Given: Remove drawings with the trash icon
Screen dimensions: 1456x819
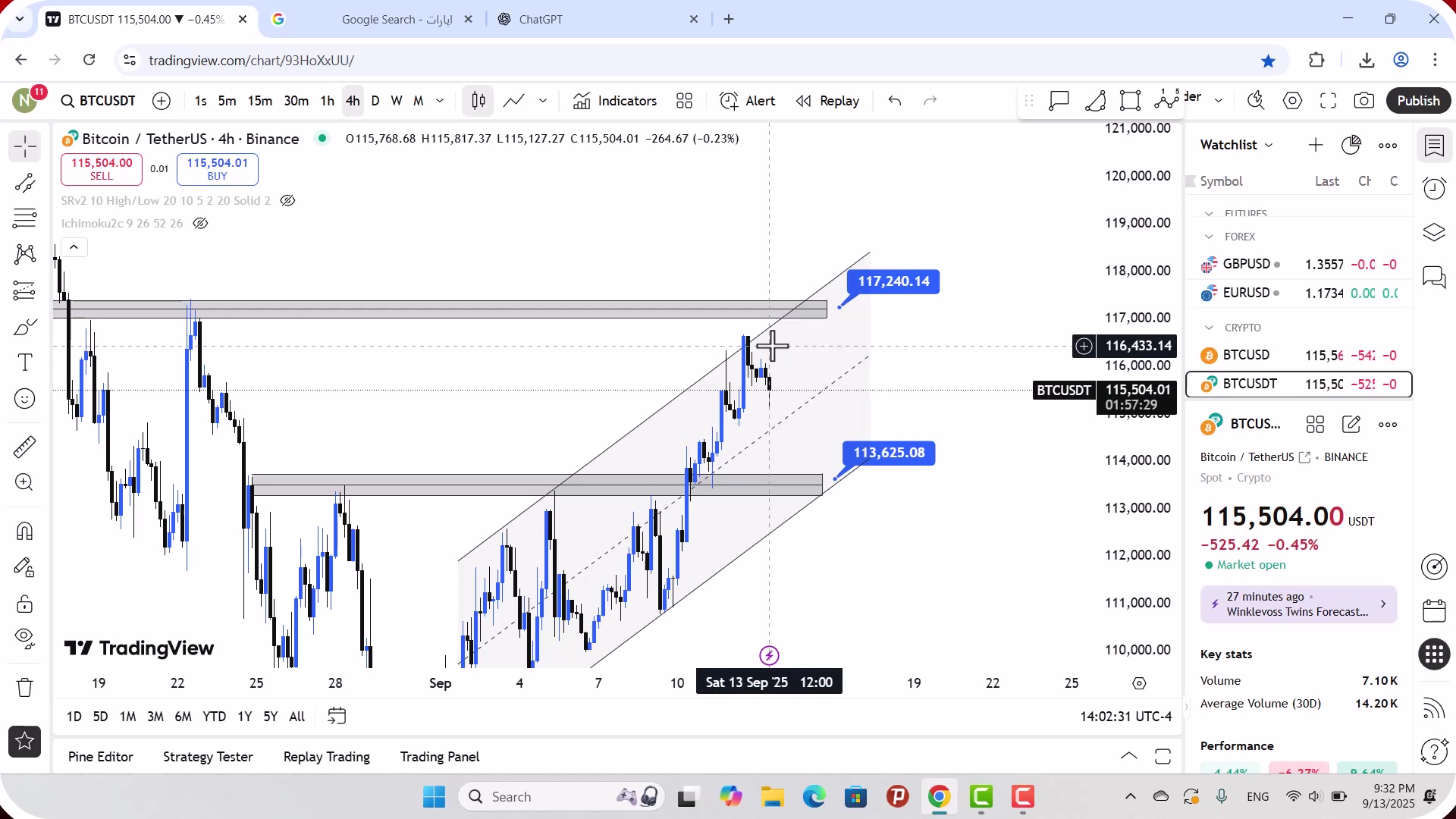Looking at the screenshot, I should 25,687.
